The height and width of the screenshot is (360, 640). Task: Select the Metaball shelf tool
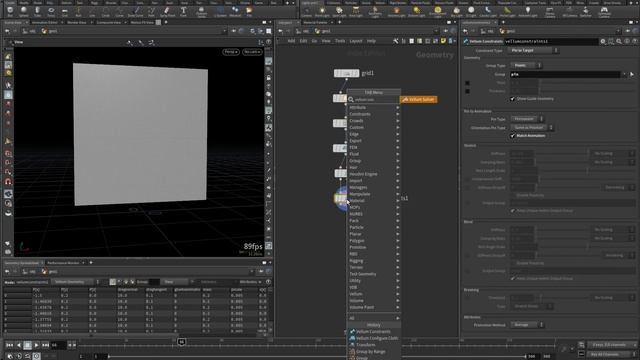[235, 11]
